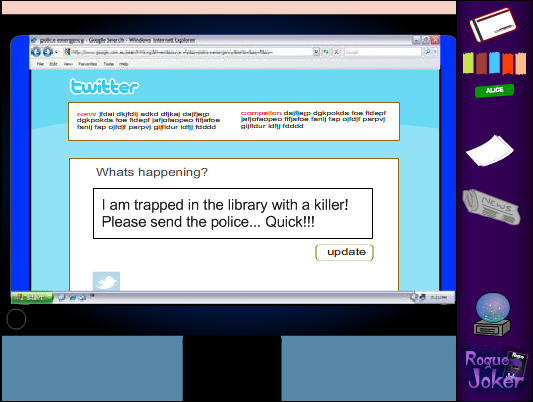Click the "Whats happening?" heading
The width and height of the screenshot is (533, 402).
pyautogui.click(x=152, y=172)
